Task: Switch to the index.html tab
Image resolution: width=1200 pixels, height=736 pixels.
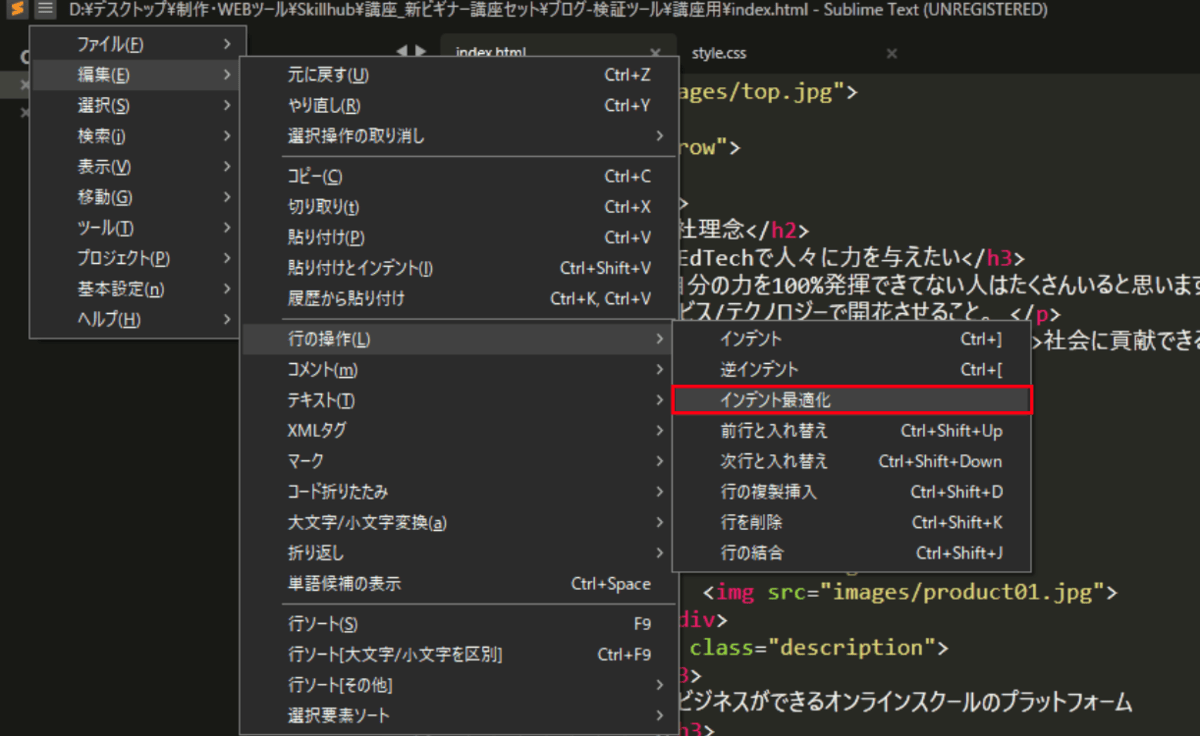Action: click(491, 53)
